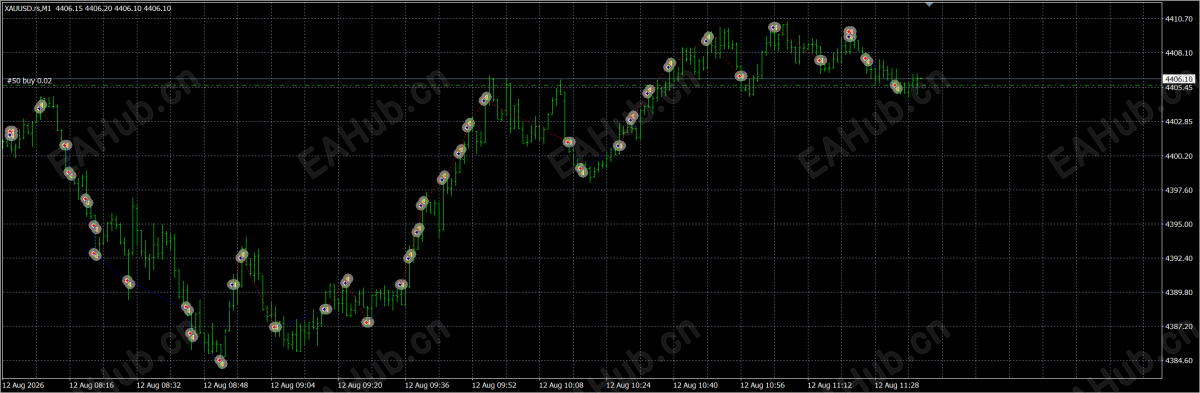
Task: Click the 4389.80 price scale label
Action: (x=1178, y=292)
